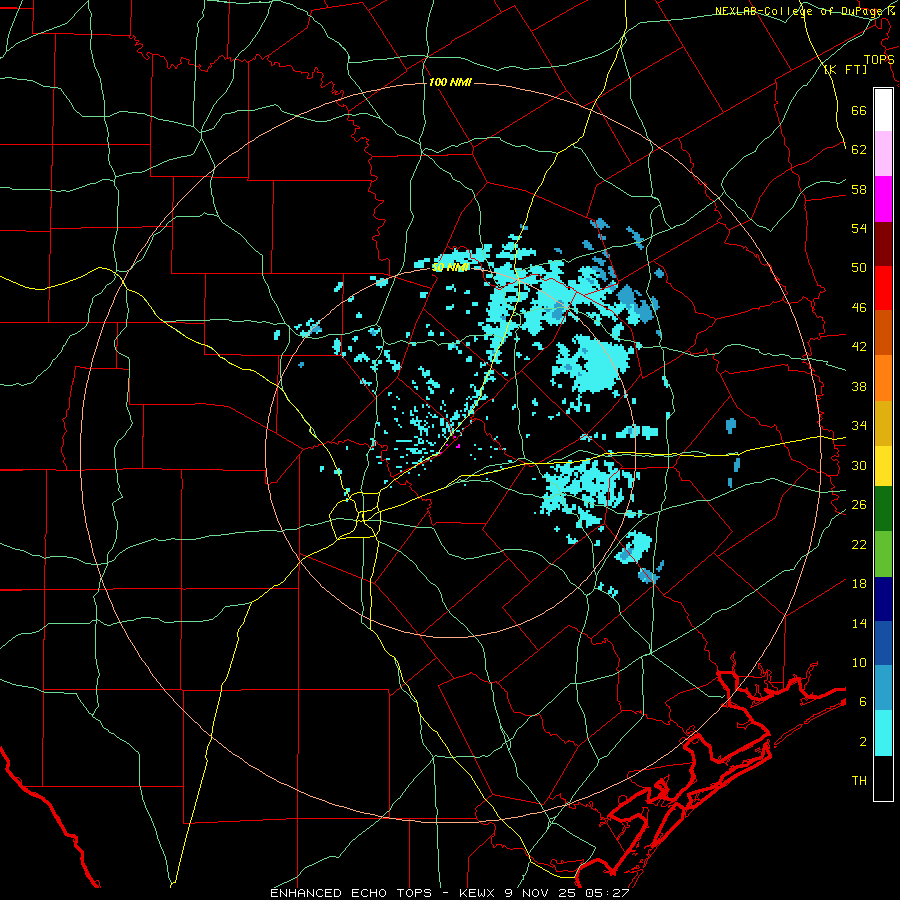Click the yellow 30-34 kft legend swatch
This screenshot has height=900, width=900.
click(883, 466)
